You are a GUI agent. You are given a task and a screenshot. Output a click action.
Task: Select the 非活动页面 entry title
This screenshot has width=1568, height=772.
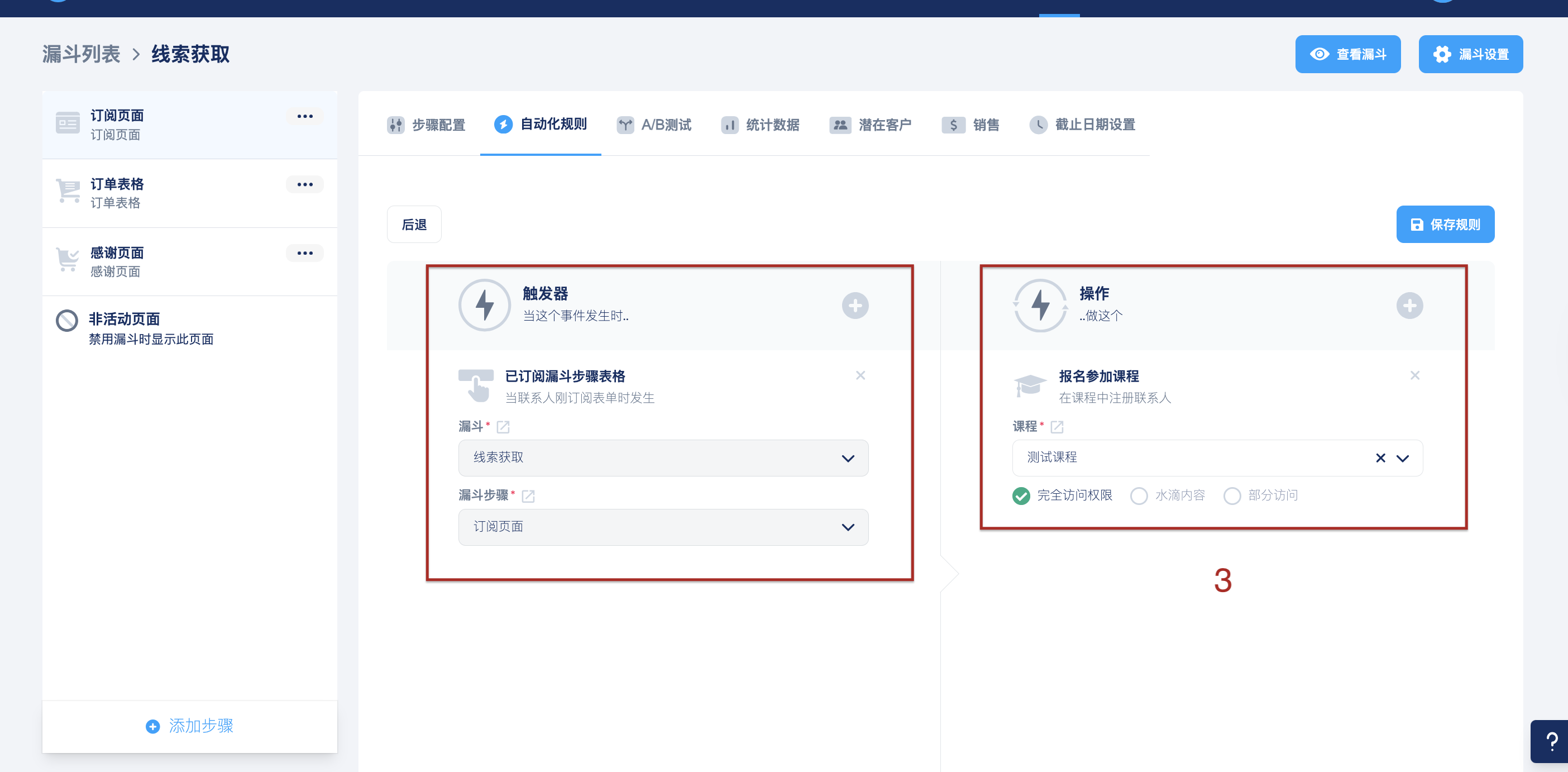[124, 319]
